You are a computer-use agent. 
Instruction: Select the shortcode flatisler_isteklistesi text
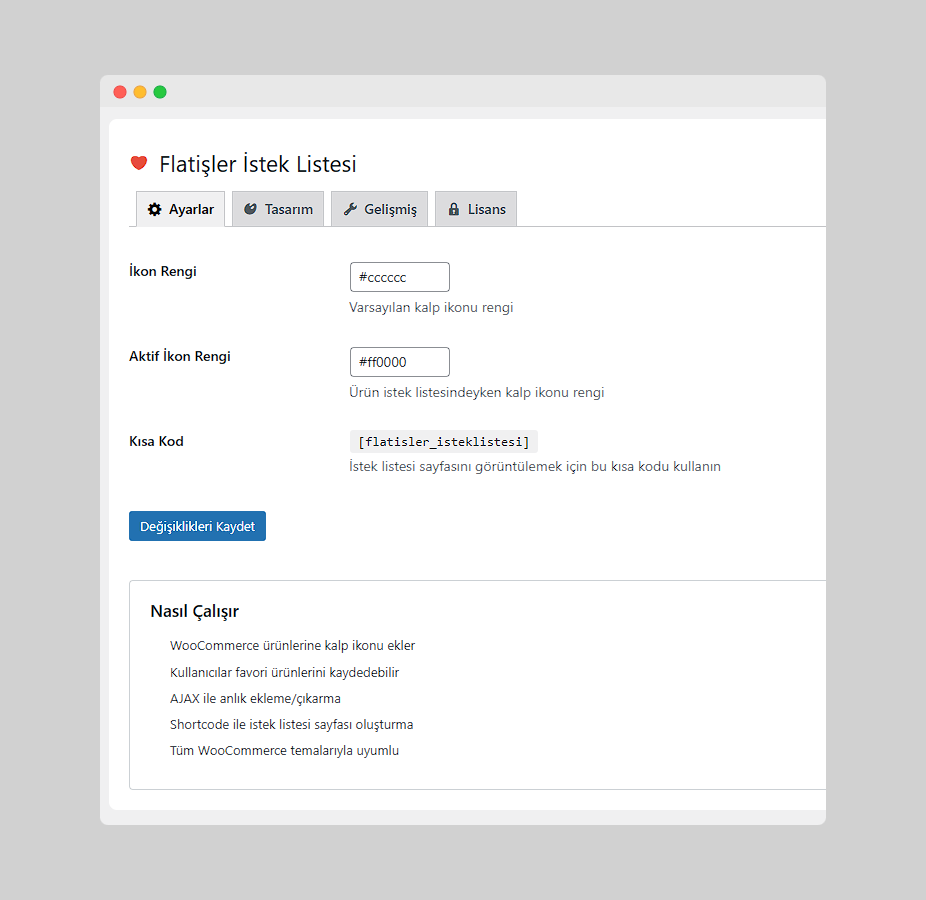pos(443,441)
